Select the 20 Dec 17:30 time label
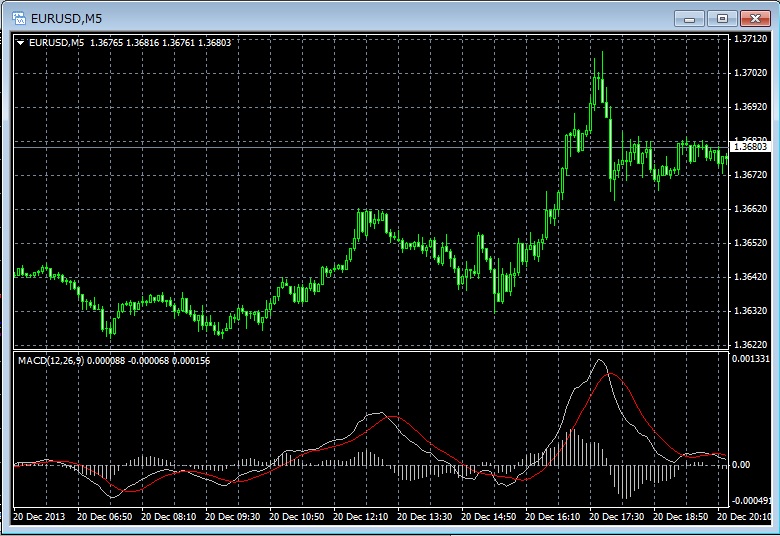Screen dimensions: 780x536 pos(617,517)
